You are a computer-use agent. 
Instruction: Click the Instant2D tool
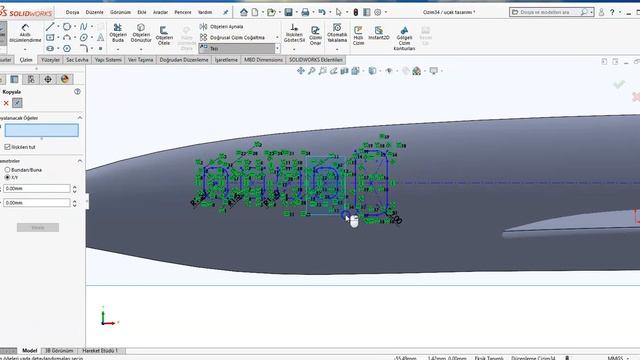(x=379, y=33)
